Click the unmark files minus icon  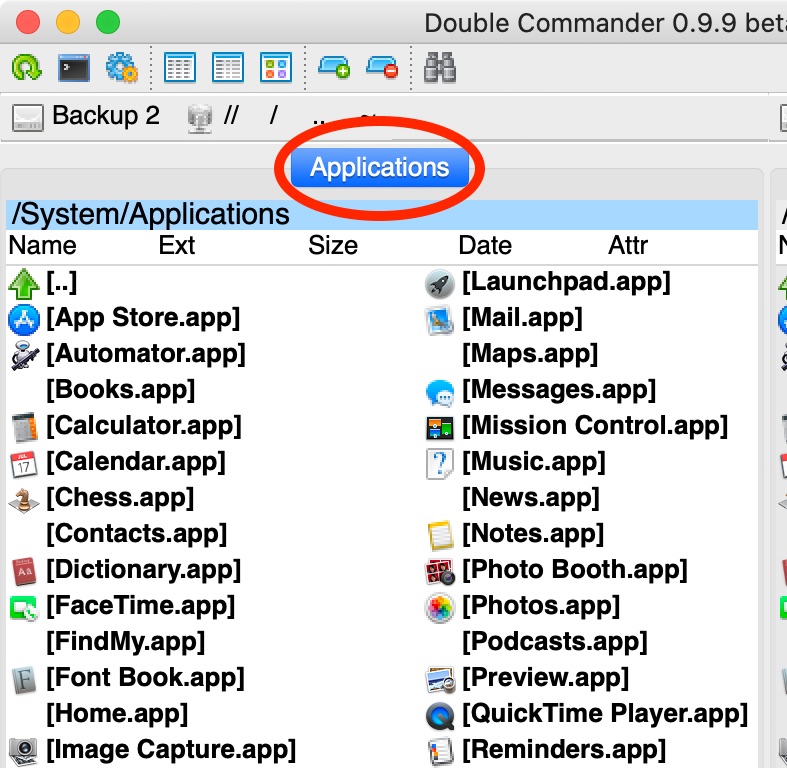point(381,68)
